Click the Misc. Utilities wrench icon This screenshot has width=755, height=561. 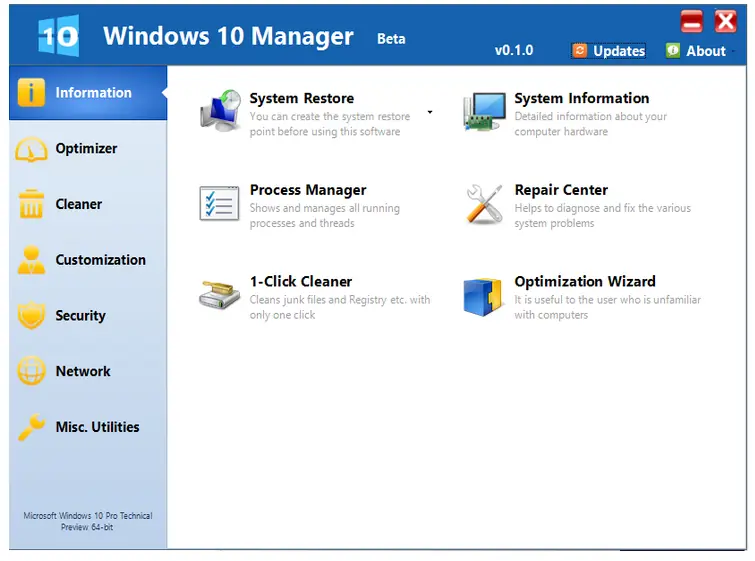[x=31, y=427]
